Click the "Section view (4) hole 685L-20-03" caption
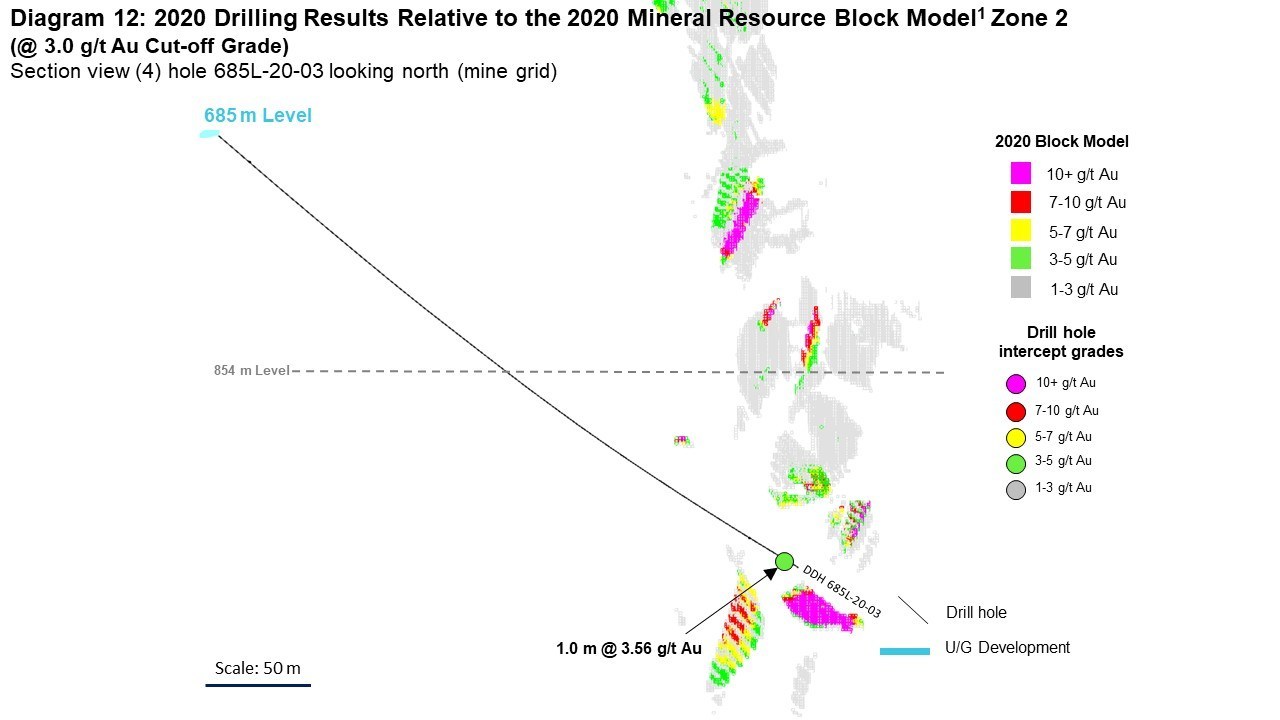Image resolution: width=1280 pixels, height=720 pixels. tap(283, 72)
